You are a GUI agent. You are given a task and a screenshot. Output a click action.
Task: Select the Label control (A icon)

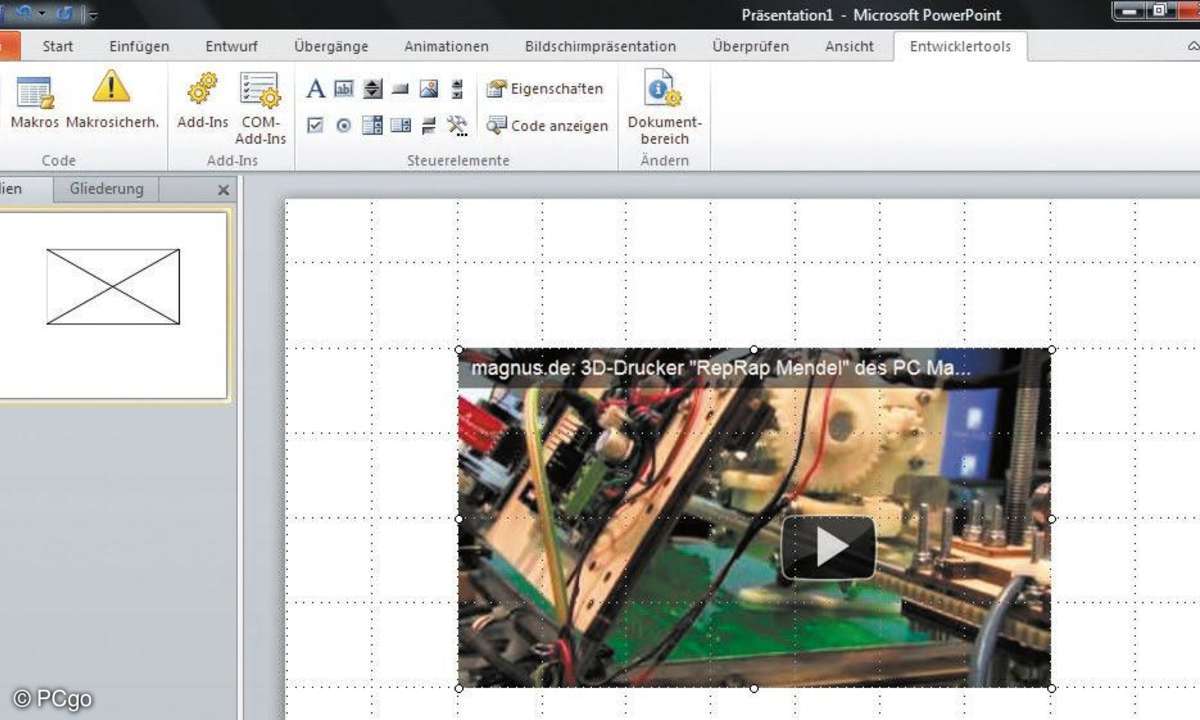[x=315, y=90]
